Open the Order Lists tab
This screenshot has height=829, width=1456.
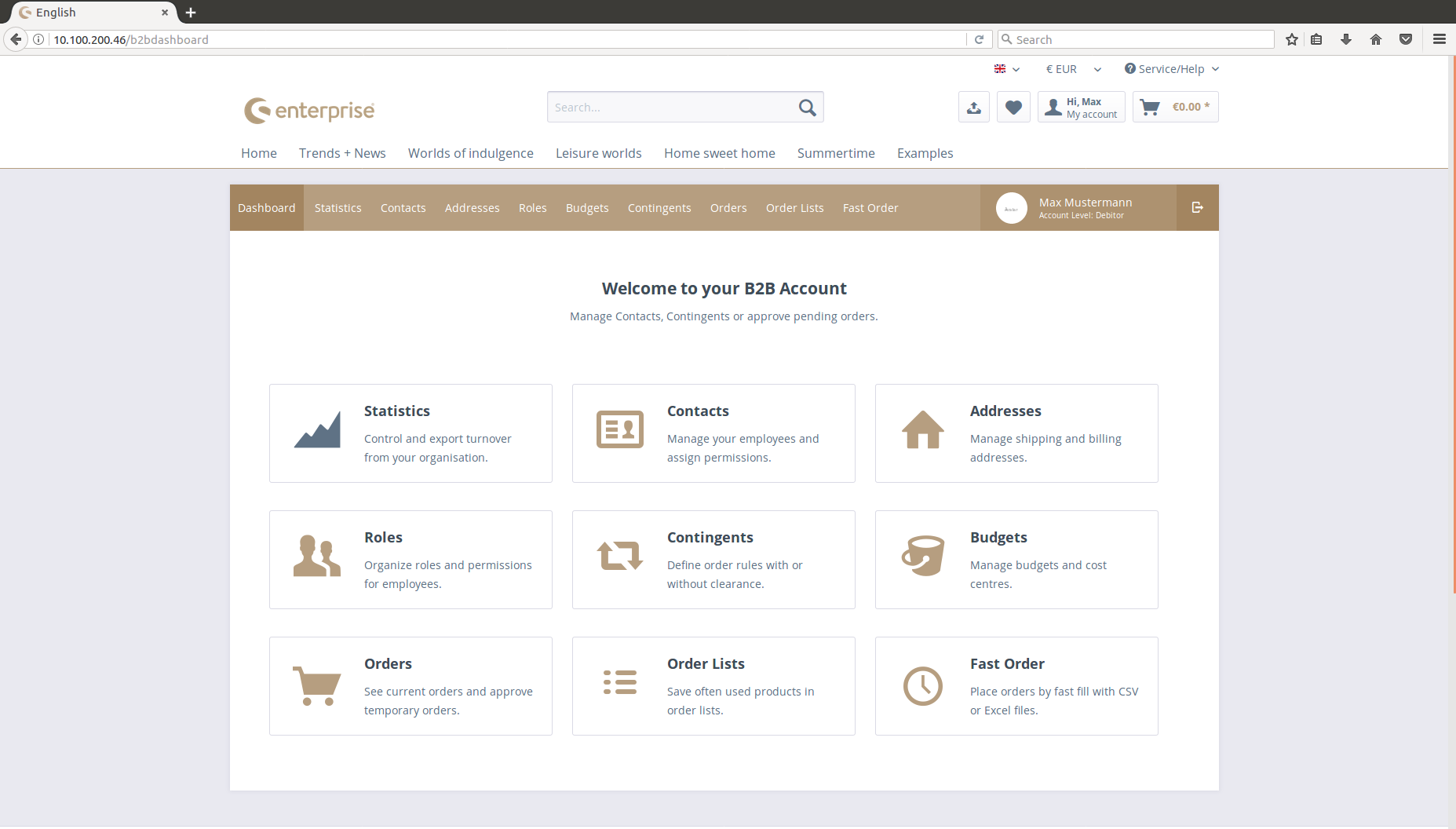(794, 208)
